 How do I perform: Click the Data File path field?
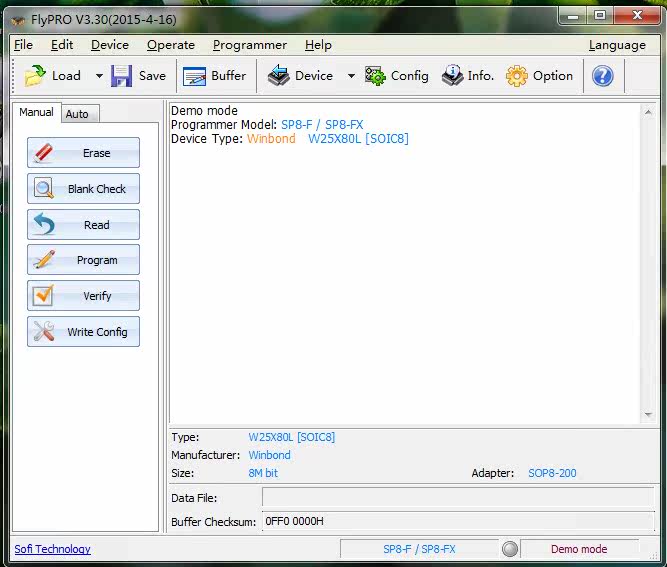(x=457, y=497)
